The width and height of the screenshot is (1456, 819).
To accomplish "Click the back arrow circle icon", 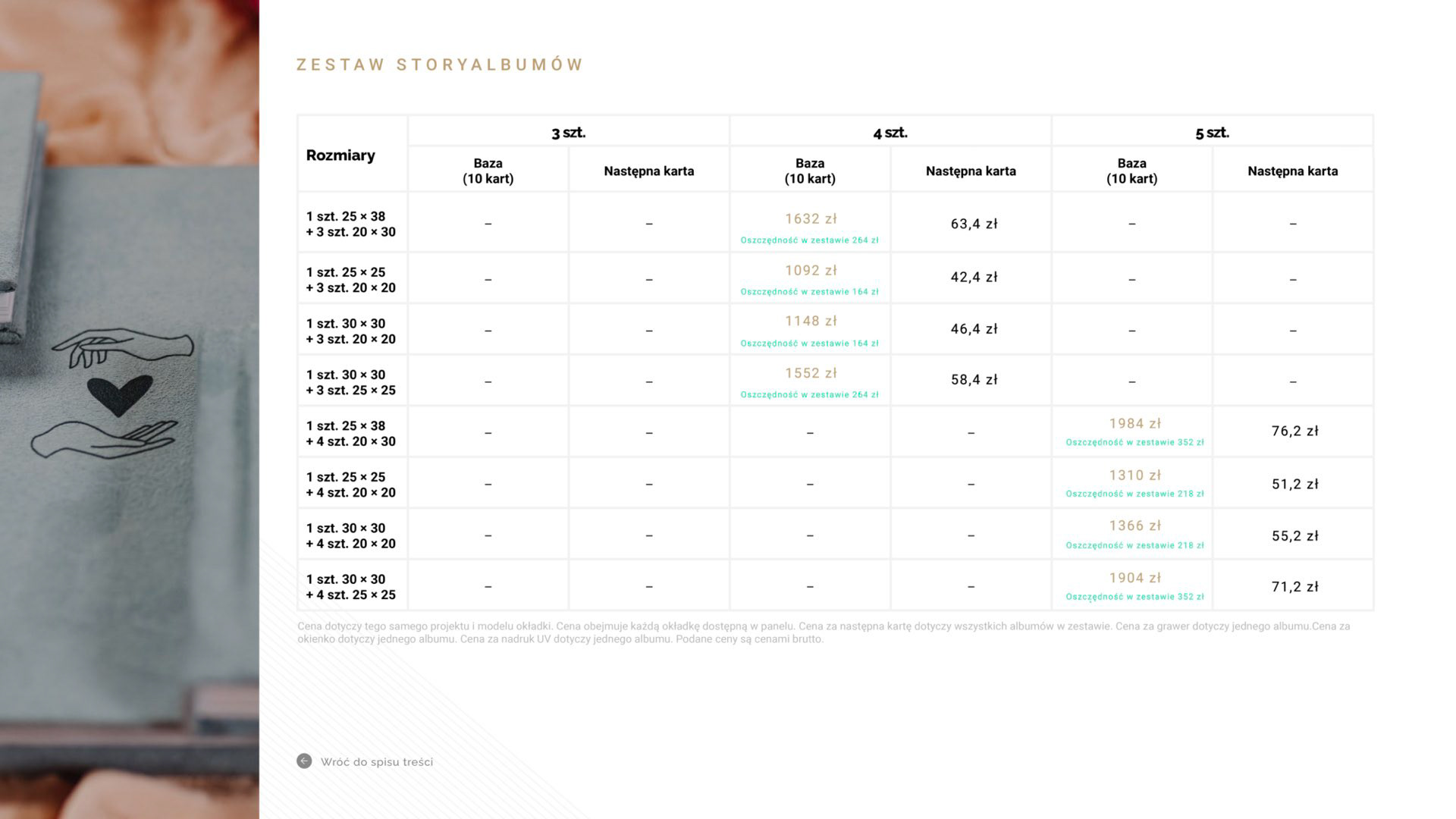I will pyautogui.click(x=304, y=761).
